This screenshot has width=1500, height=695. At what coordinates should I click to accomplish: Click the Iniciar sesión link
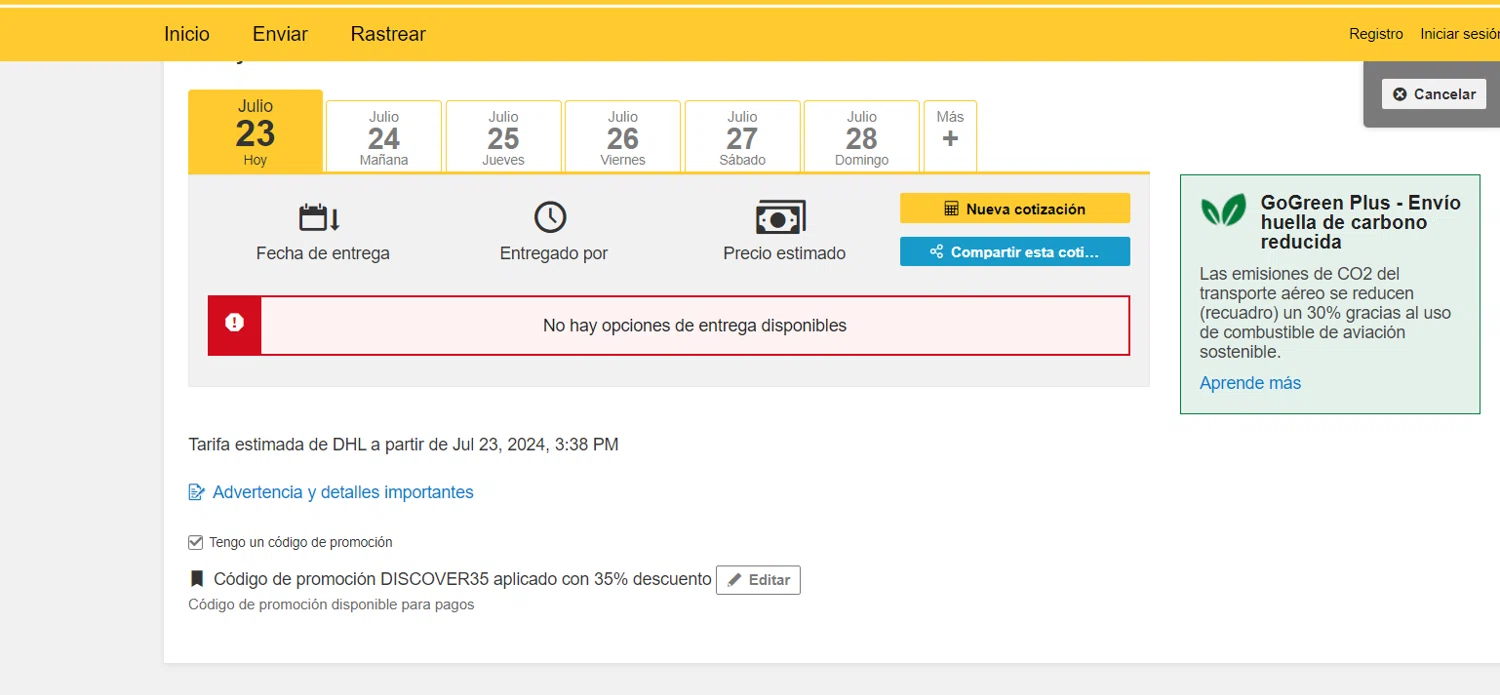(x=1460, y=34)
